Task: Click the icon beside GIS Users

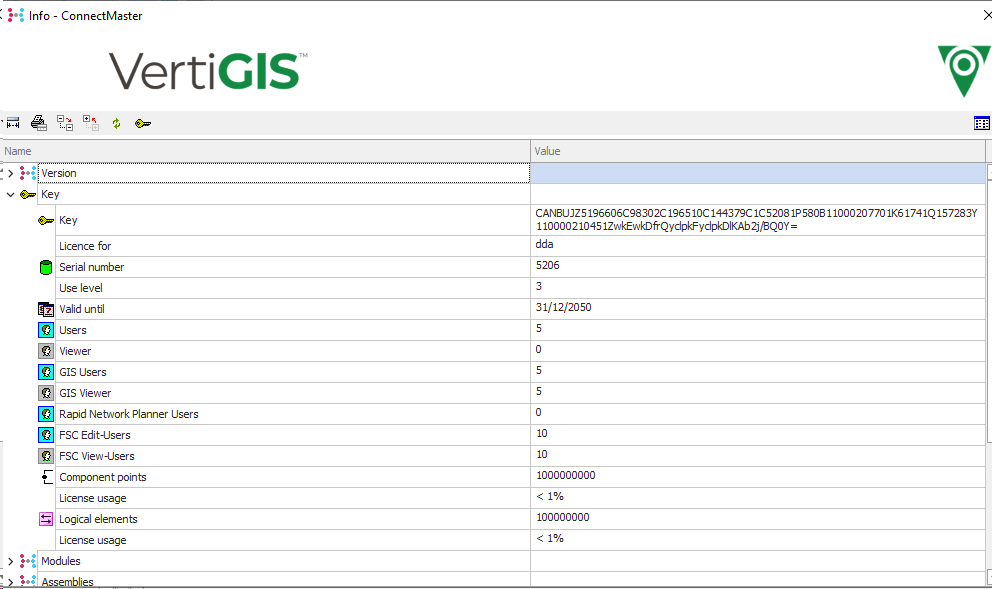Action: (x=46, y=372)
